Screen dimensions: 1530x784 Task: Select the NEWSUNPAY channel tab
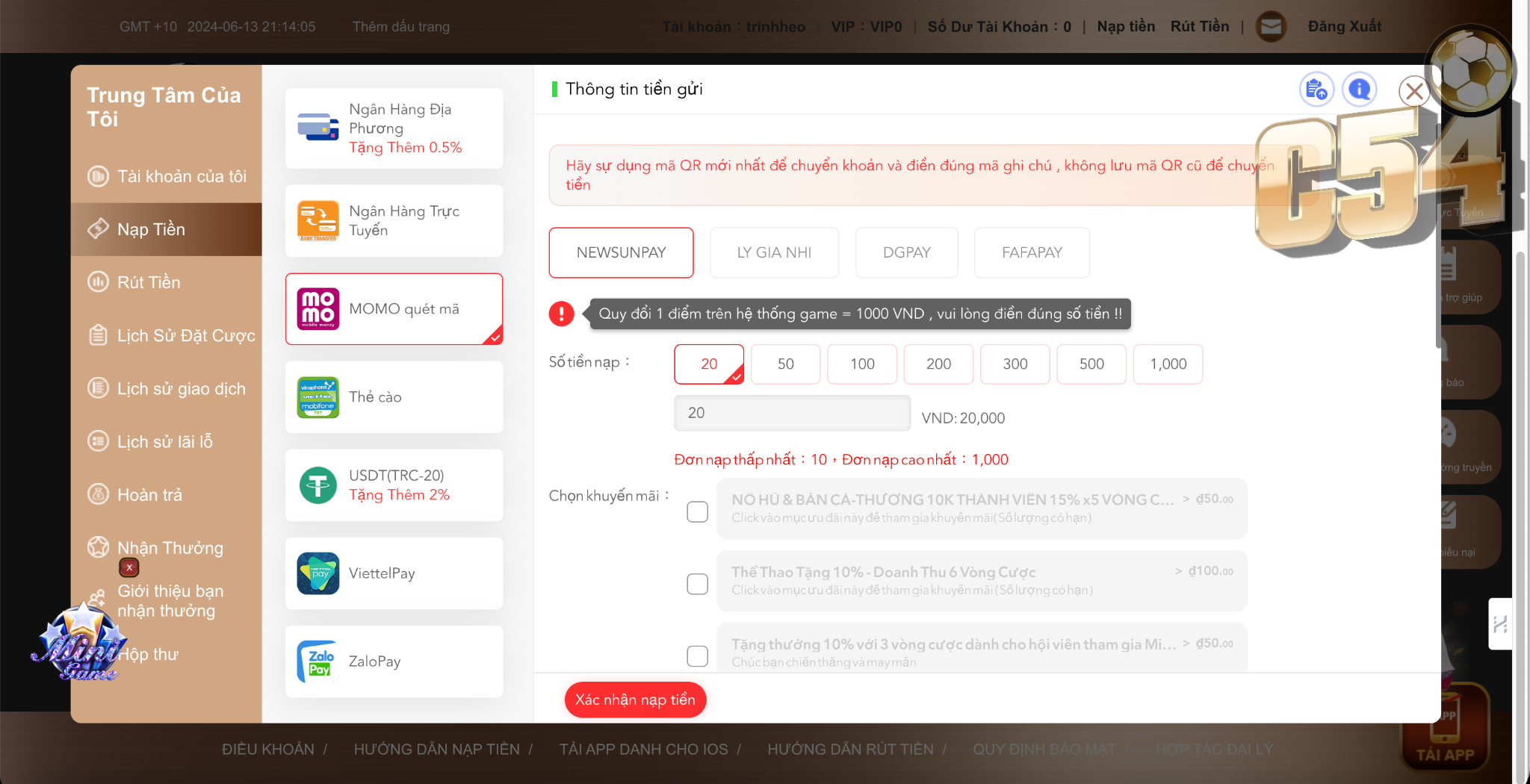[x=621, y=252]
